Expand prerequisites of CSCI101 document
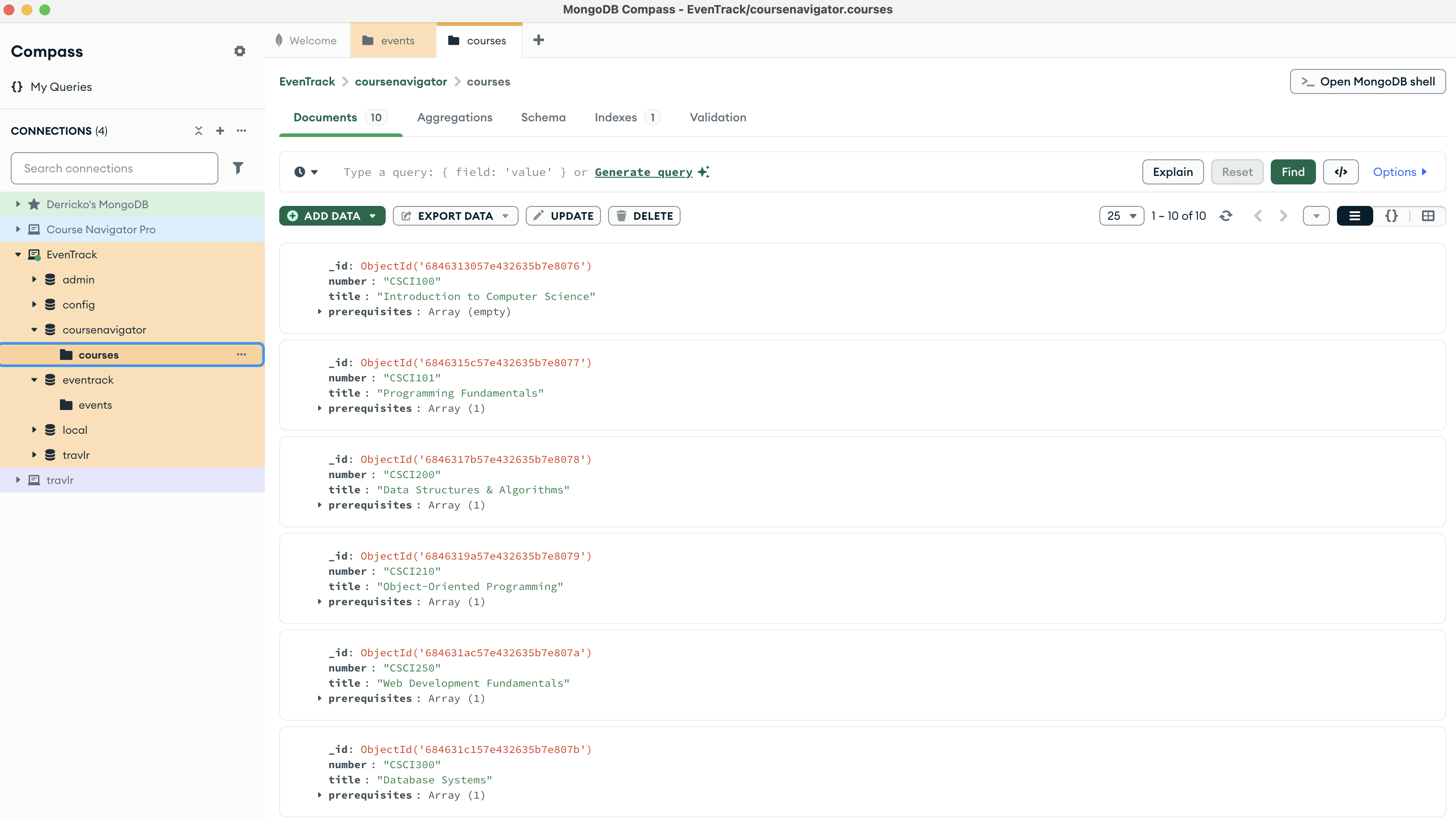1456x821 pixels. point(319,408)
